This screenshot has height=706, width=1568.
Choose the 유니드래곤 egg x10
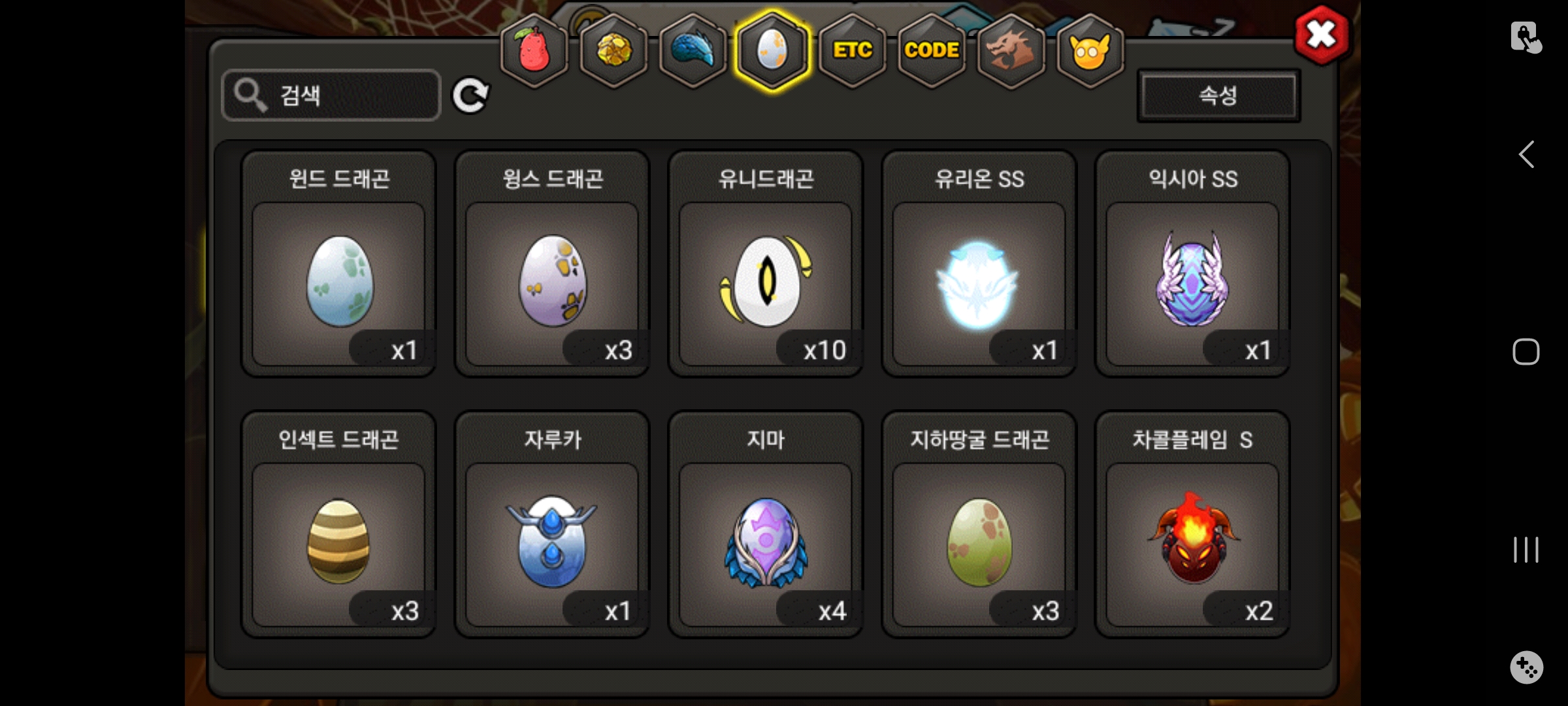coord(766,264)
